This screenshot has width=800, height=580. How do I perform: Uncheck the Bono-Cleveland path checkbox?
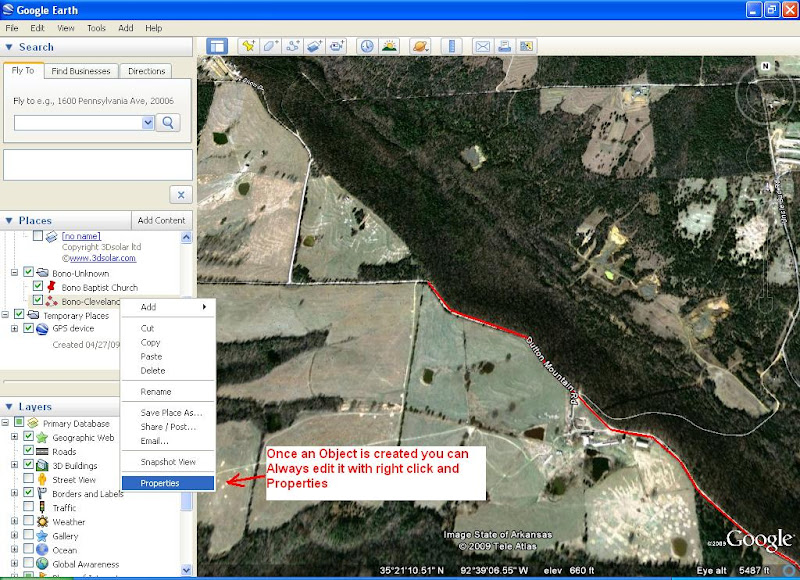click(38, 300)
